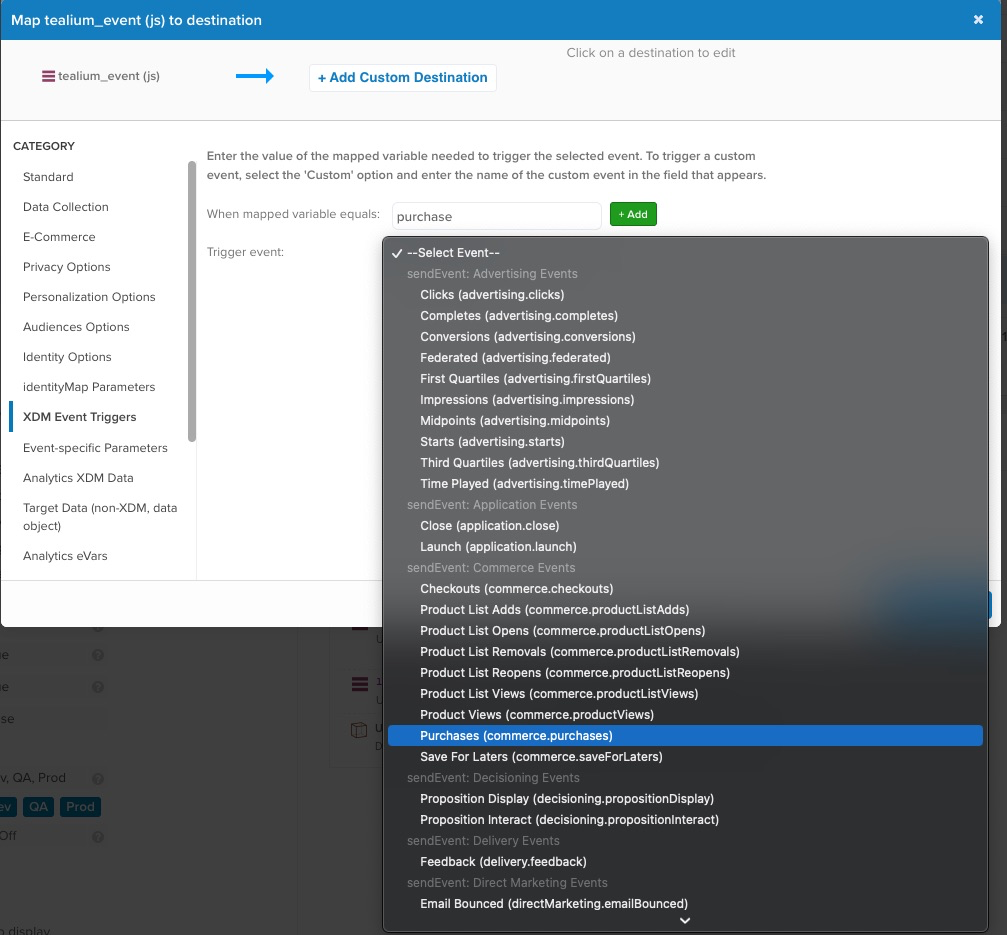Click the tealium_event variable icon

pos(48,76)
